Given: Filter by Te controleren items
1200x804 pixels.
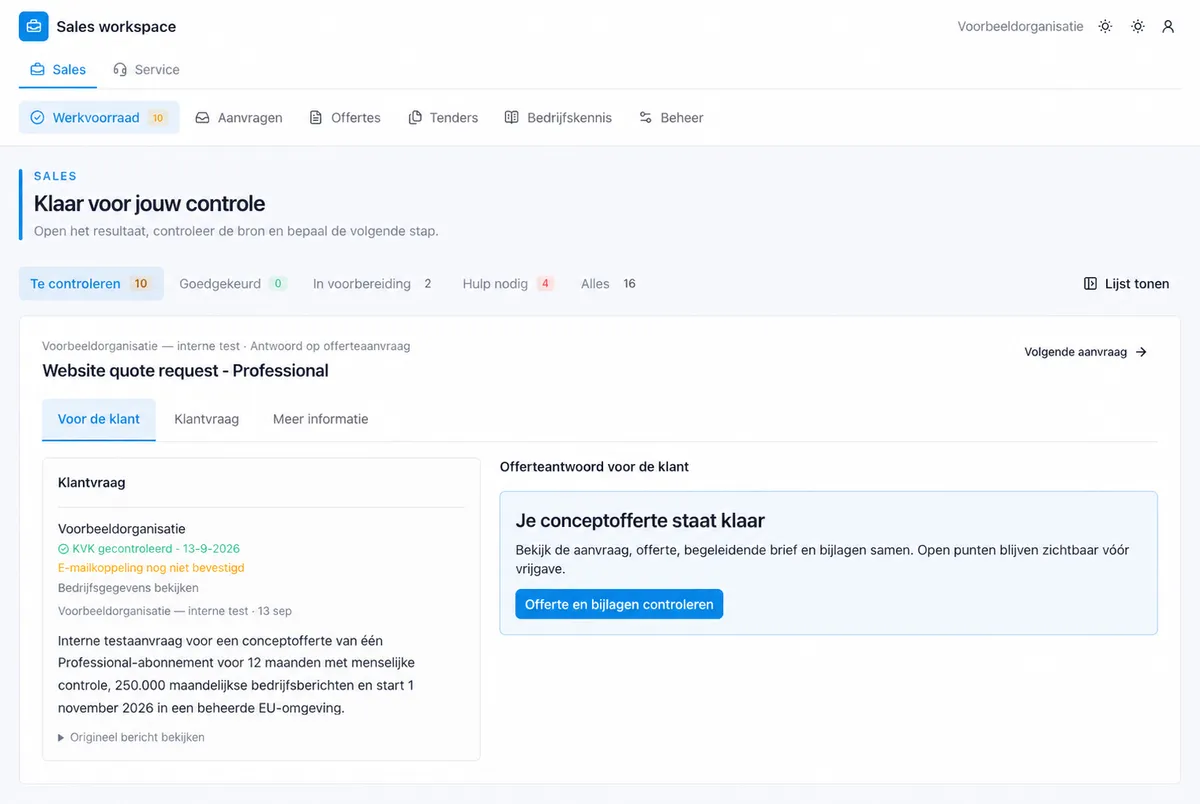Looking at the screenshot, I should click(x=90, y=284).
